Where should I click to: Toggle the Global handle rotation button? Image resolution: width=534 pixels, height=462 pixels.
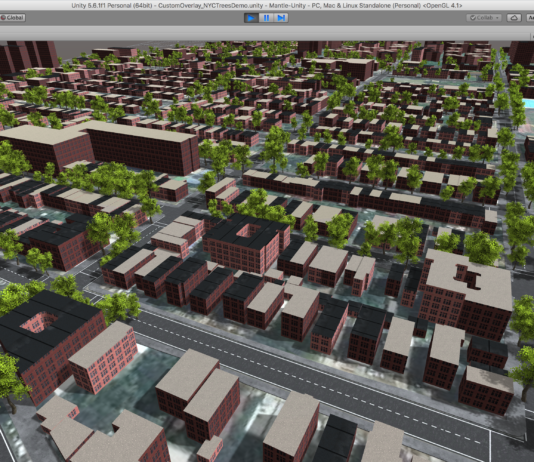(x=13, y=17)
